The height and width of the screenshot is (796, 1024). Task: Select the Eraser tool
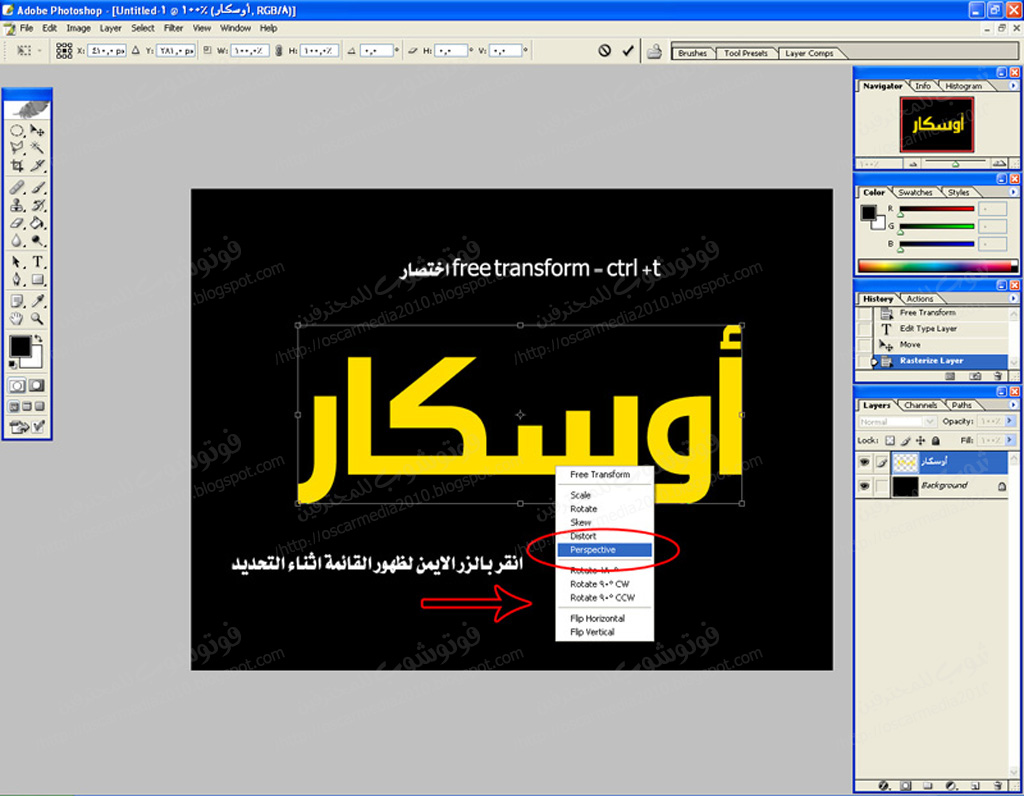17,223
